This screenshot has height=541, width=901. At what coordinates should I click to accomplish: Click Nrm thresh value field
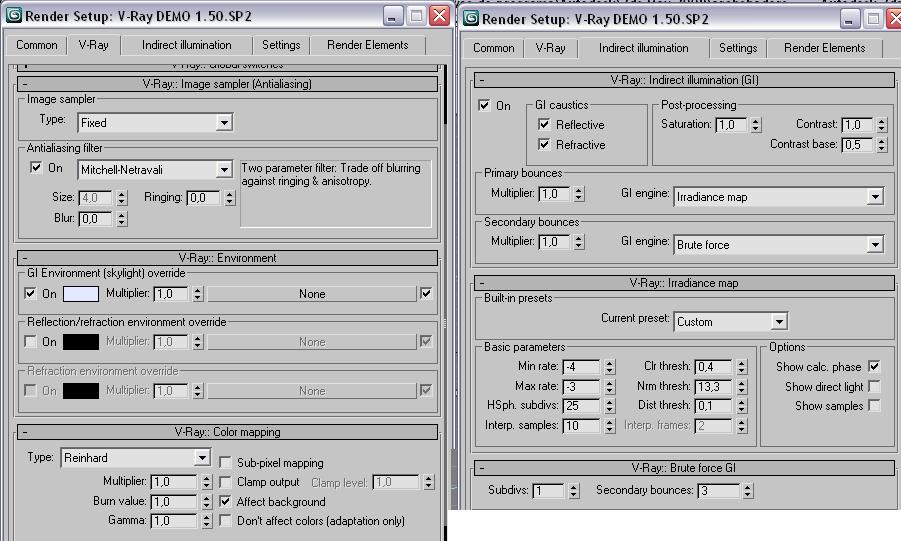point(714,387)
